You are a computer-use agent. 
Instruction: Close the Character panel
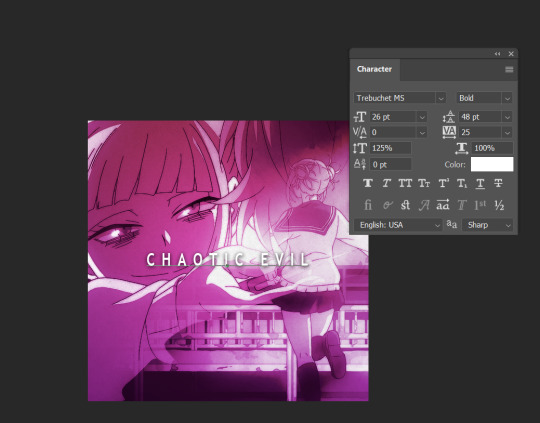click(511, 54)
